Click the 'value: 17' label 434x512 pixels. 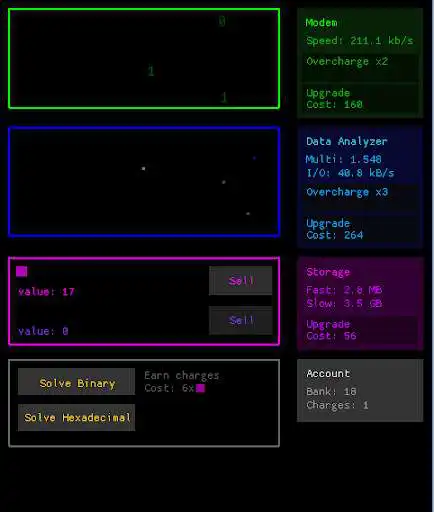tap(46, 292)
